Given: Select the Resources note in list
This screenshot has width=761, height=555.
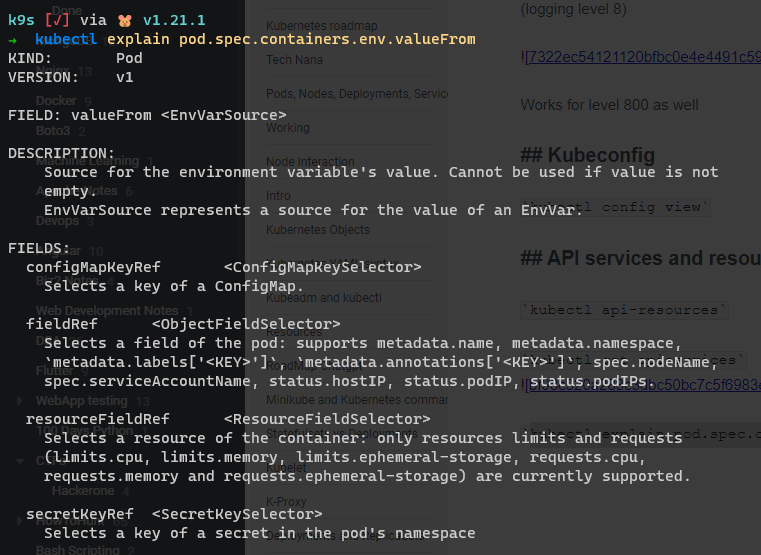Looking at the screenshot, I should click(294, 332).
